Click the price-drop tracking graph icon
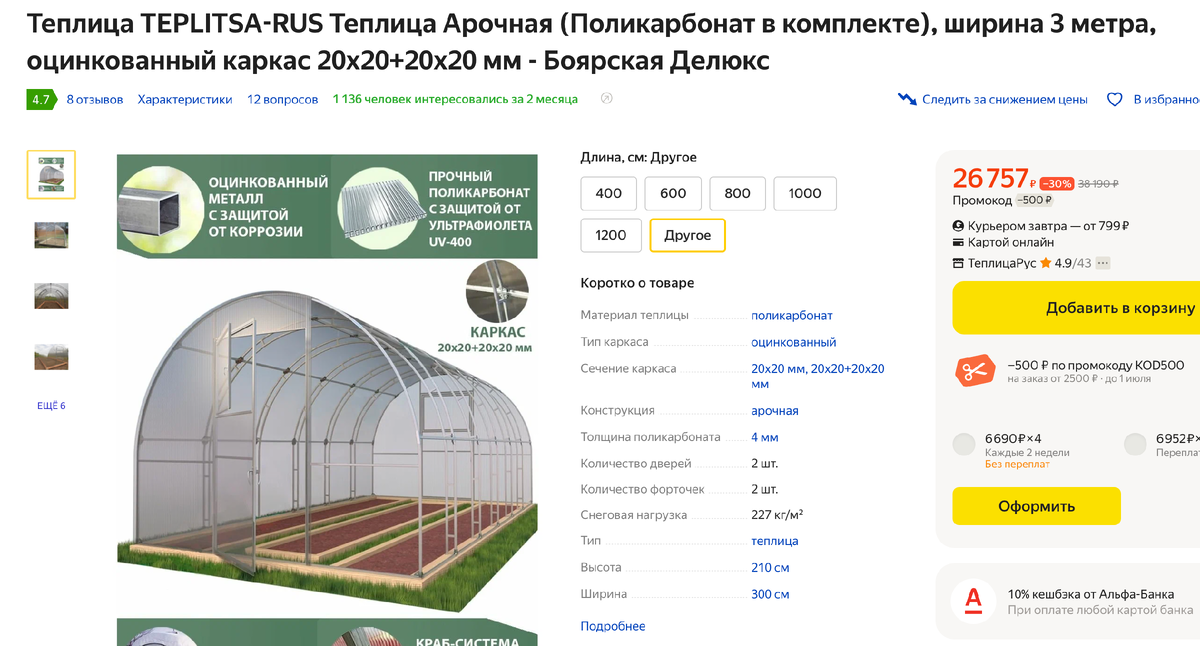The width and height of the screenshot is (1200, 646). [x=907, y=99]
